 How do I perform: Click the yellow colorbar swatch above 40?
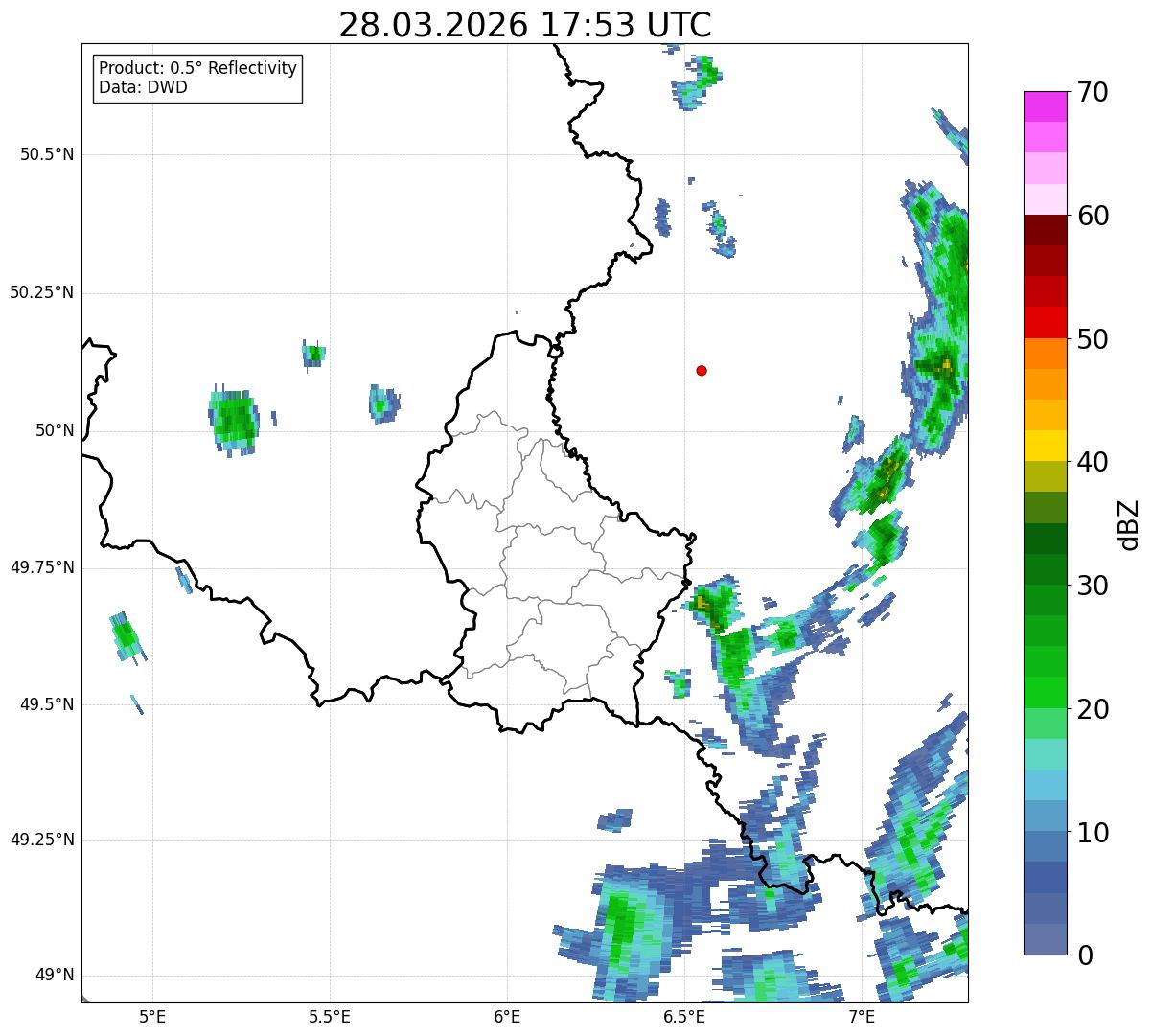click(x=1045, y=446)
